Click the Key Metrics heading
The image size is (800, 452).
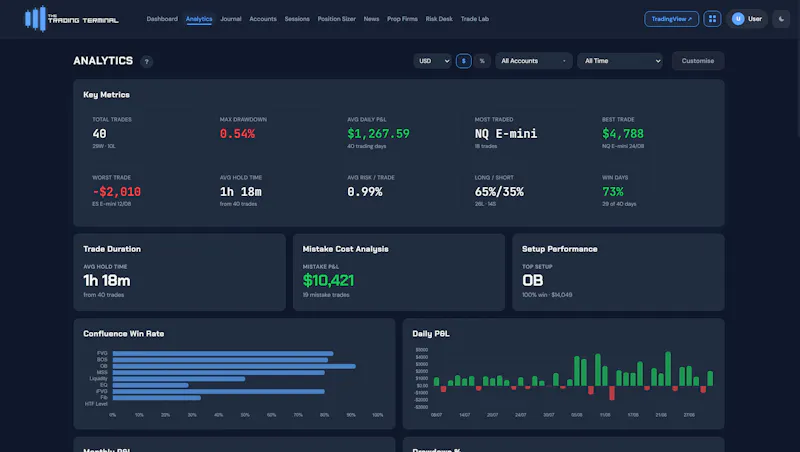coord(106,95)
